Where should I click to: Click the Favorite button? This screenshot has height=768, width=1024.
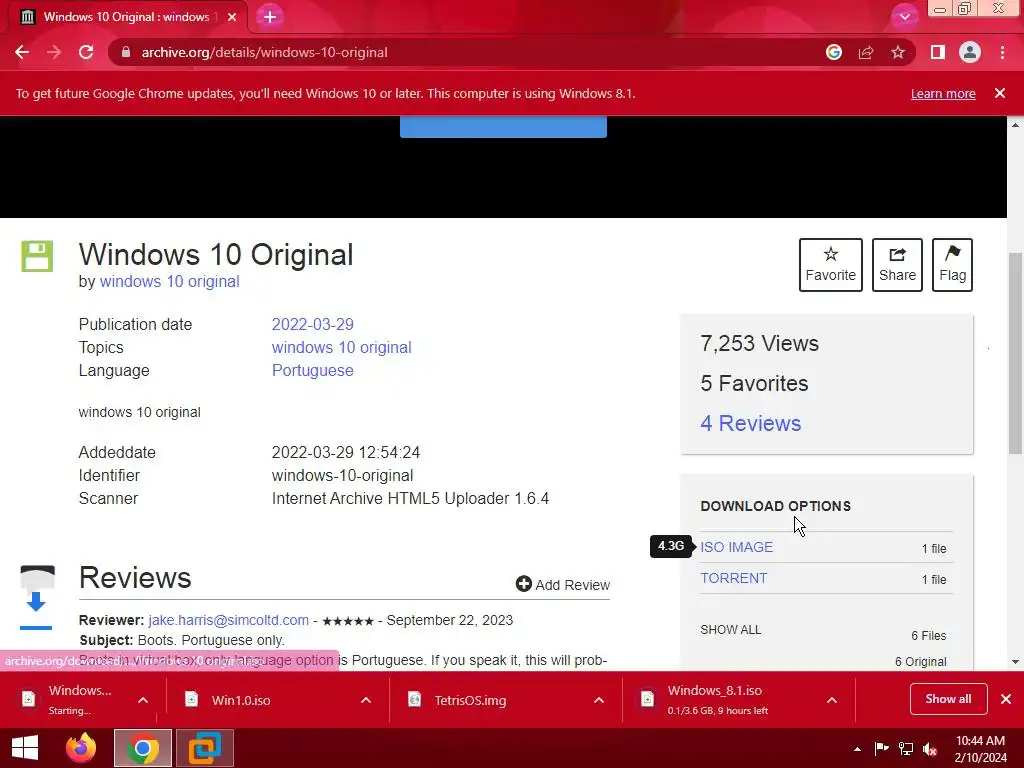coord(831,264)
